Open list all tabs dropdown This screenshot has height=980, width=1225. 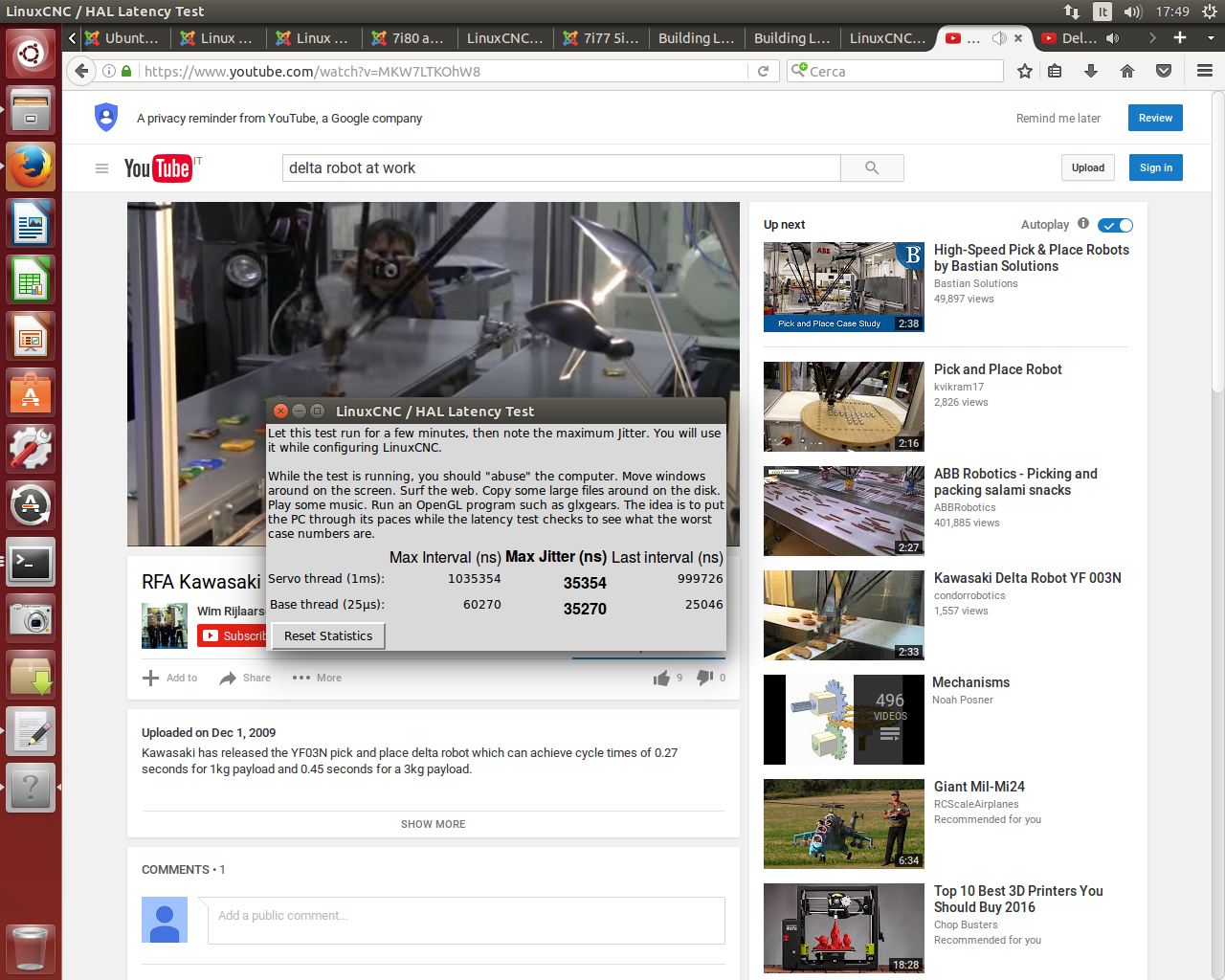click(1211, 38)
